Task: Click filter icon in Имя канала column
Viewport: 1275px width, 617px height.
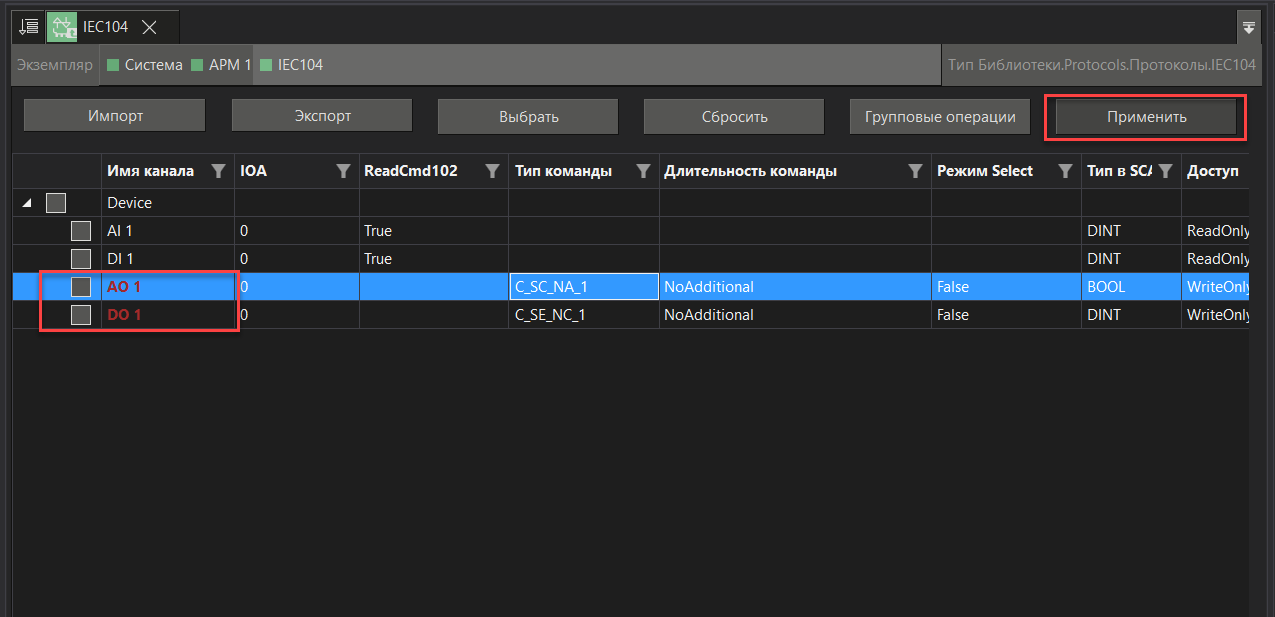Action: pos(219,172)
